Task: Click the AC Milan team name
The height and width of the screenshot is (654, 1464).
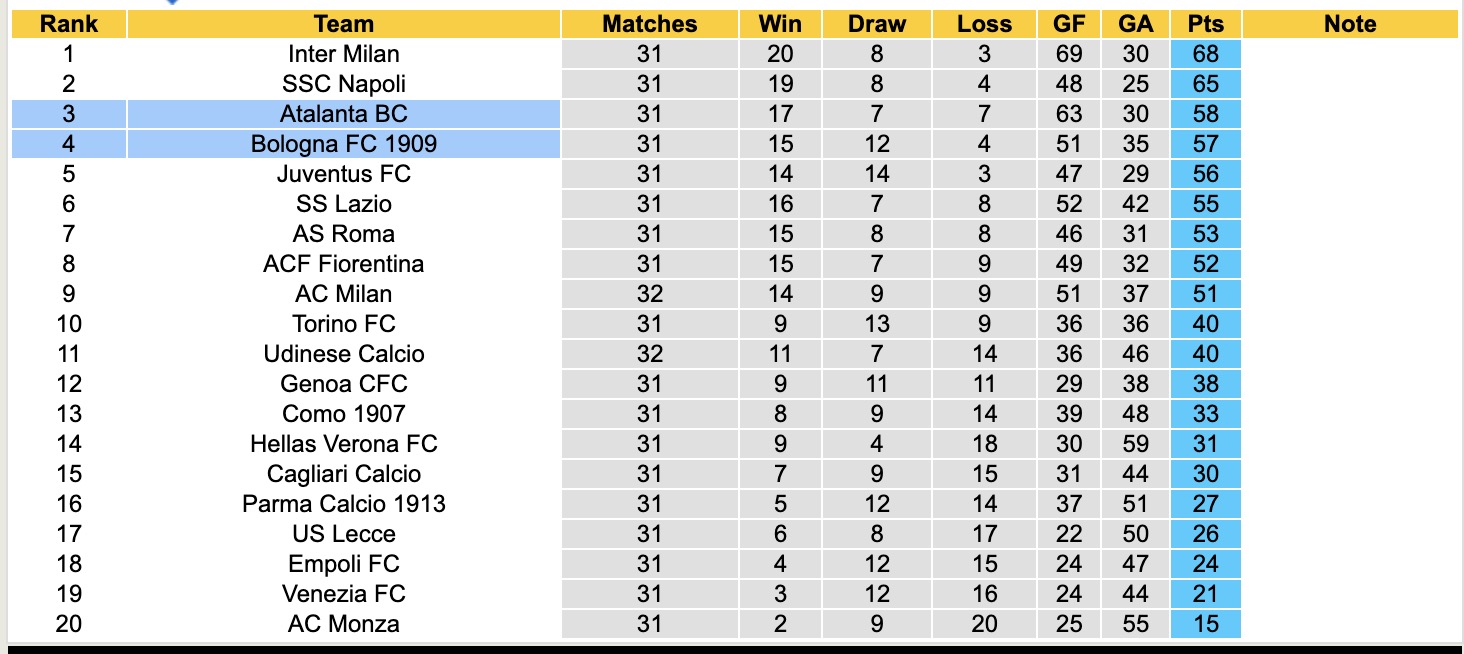Action: [343, 294]
